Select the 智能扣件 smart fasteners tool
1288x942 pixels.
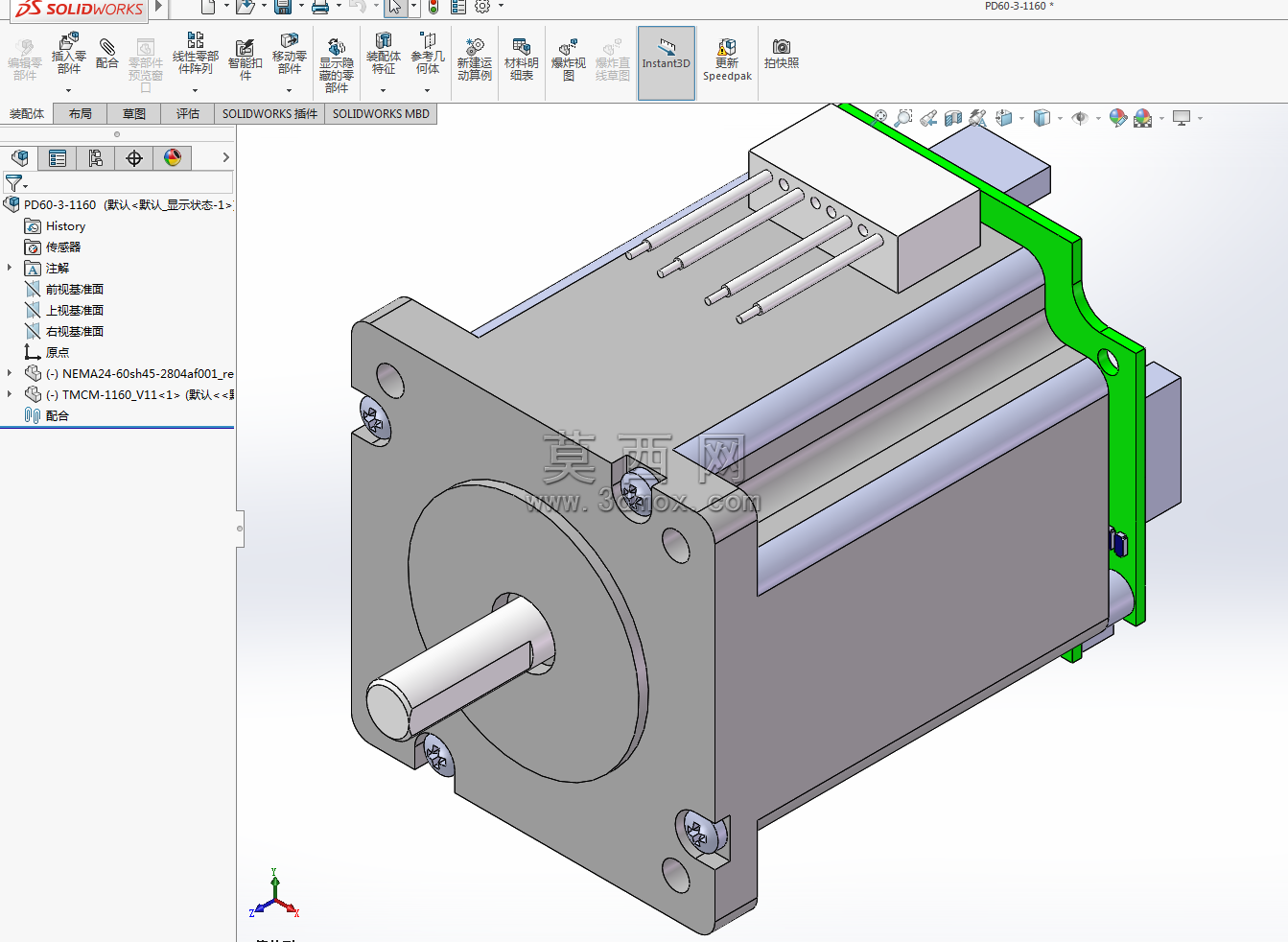pyautogui.click(x=246, y=59)
